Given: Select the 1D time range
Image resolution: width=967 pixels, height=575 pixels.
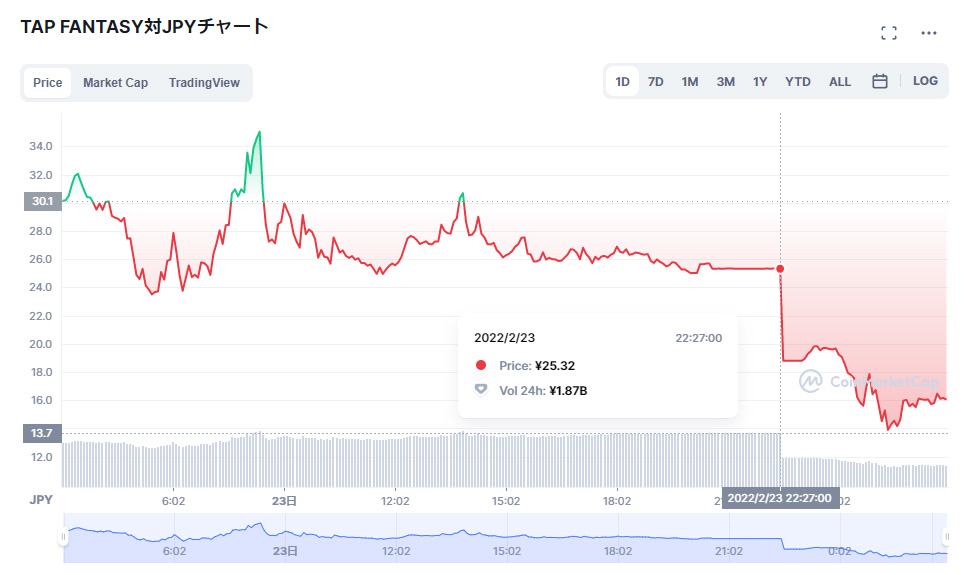Looking at the screenshot, I should click(x=622, y=81).
